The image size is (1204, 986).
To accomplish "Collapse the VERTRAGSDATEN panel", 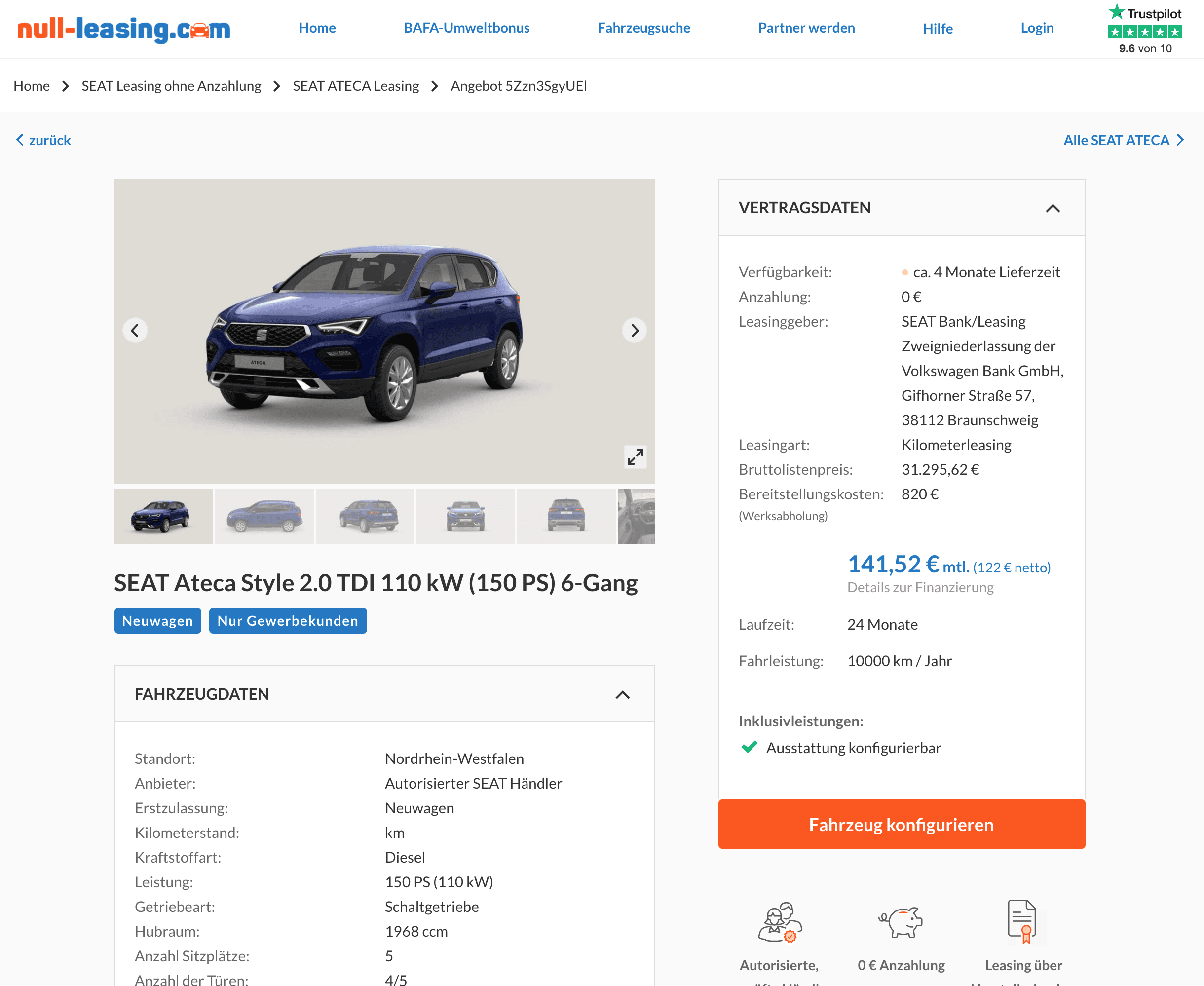I will click(x=1053, y=208).
